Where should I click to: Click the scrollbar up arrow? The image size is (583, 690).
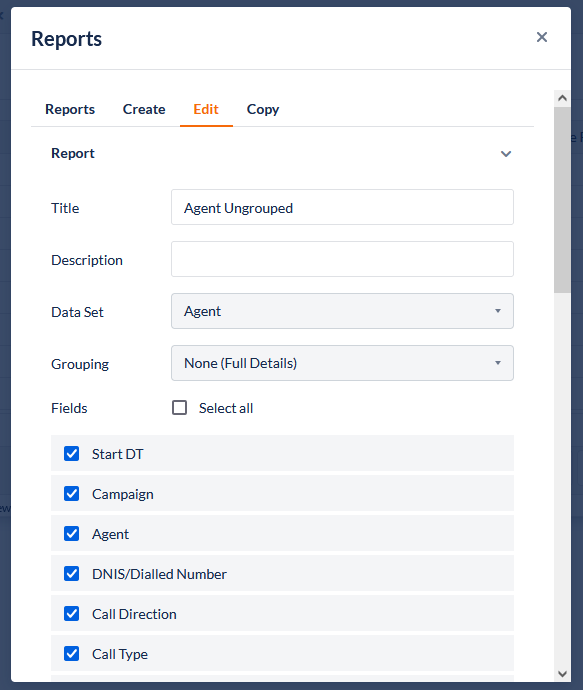pyautogui.click(x=562, y=98)
